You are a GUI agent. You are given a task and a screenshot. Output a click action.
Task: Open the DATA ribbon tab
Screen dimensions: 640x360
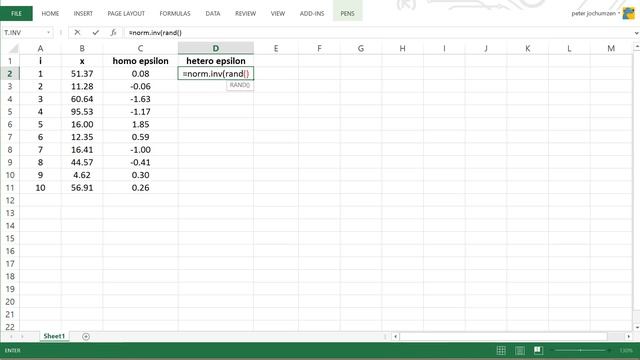tap(213, 13)
